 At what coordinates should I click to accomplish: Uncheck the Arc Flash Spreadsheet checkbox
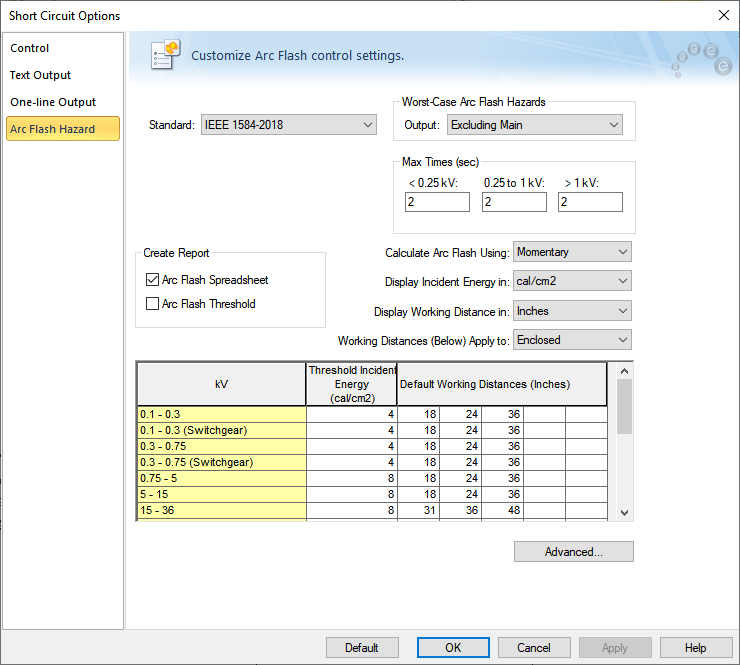pos(153,280)
